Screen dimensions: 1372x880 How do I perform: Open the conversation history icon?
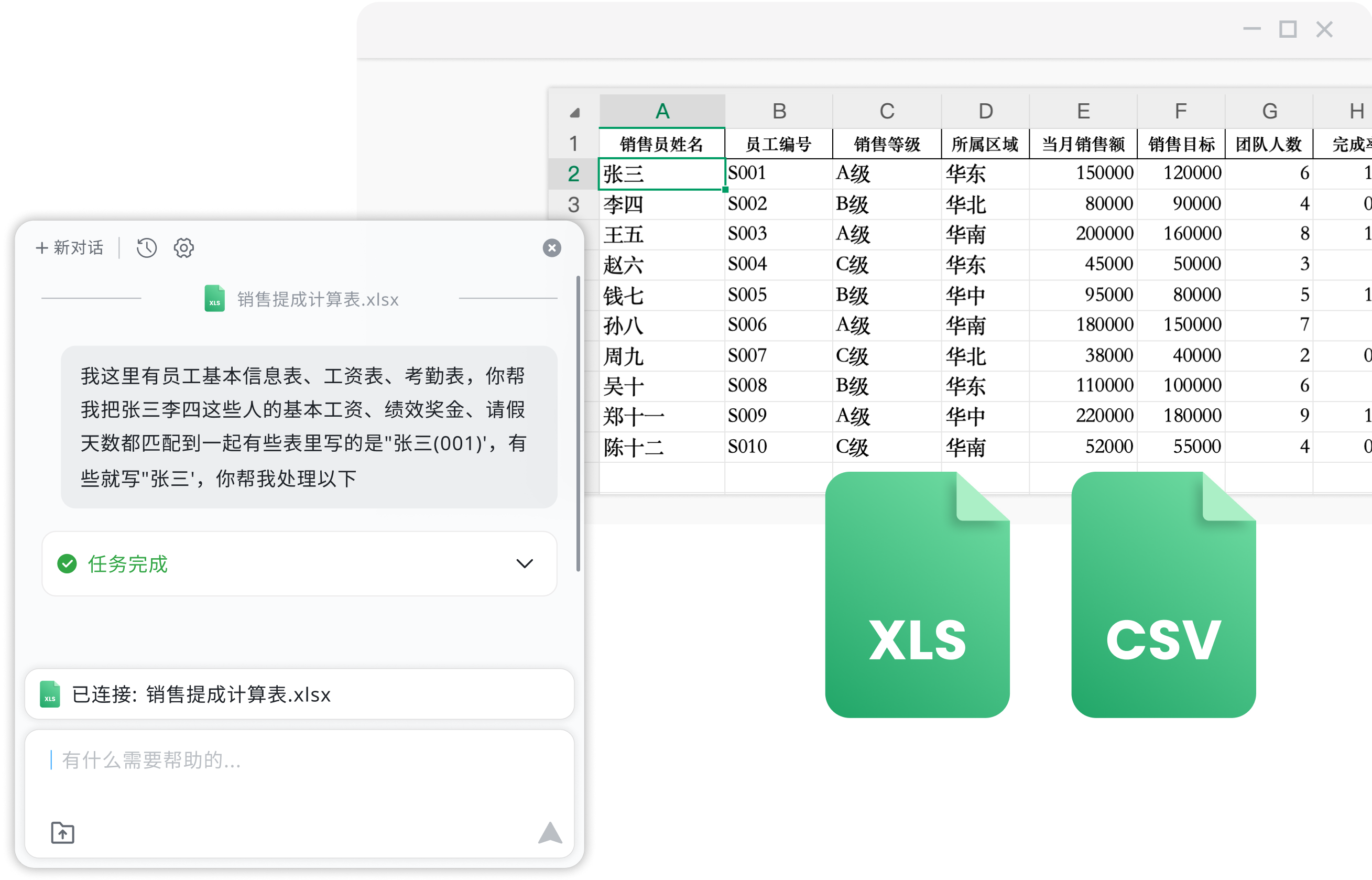click(x=146, y=248)
